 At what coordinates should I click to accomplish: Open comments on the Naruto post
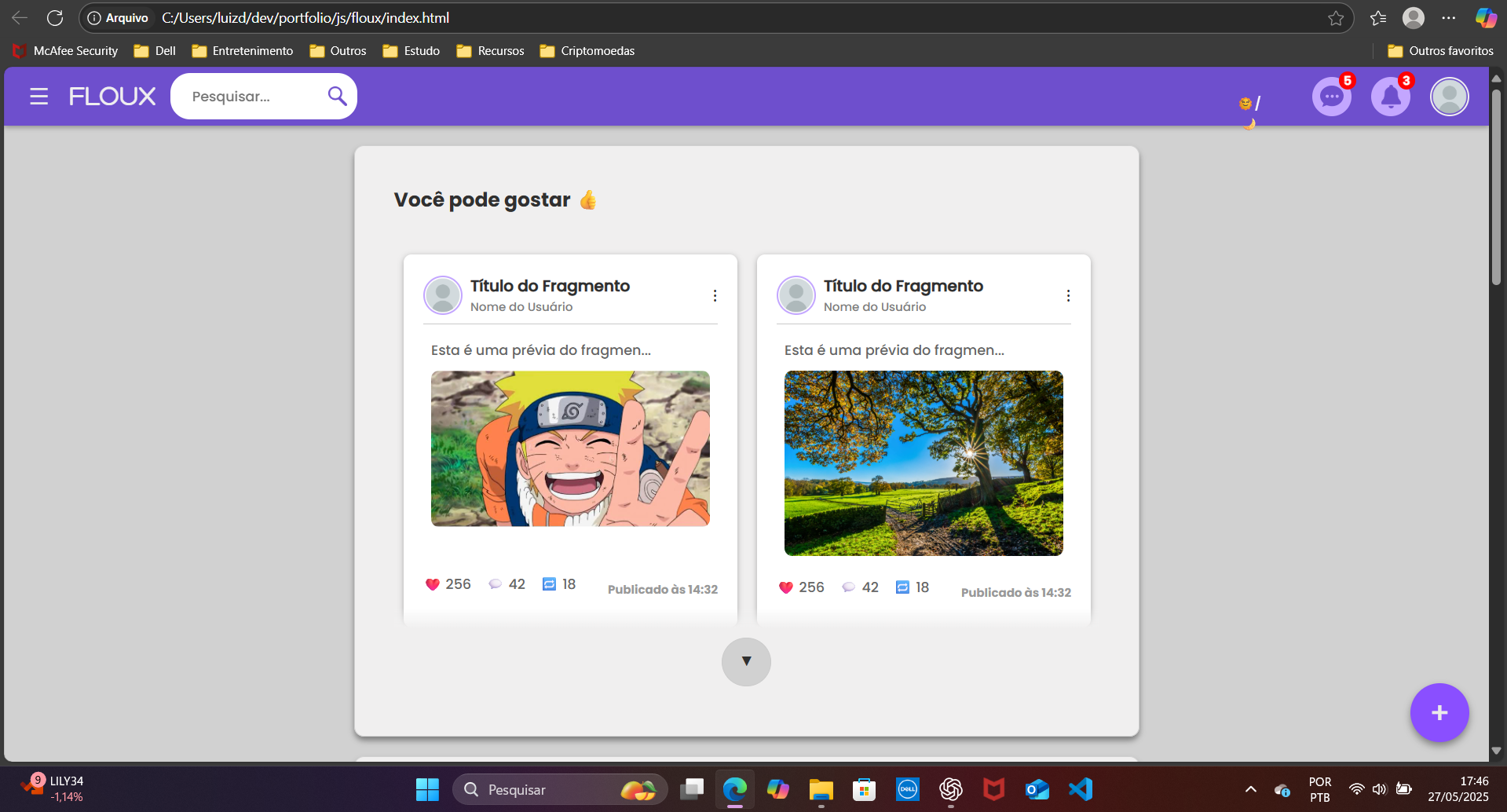click(x=495, y=584)
